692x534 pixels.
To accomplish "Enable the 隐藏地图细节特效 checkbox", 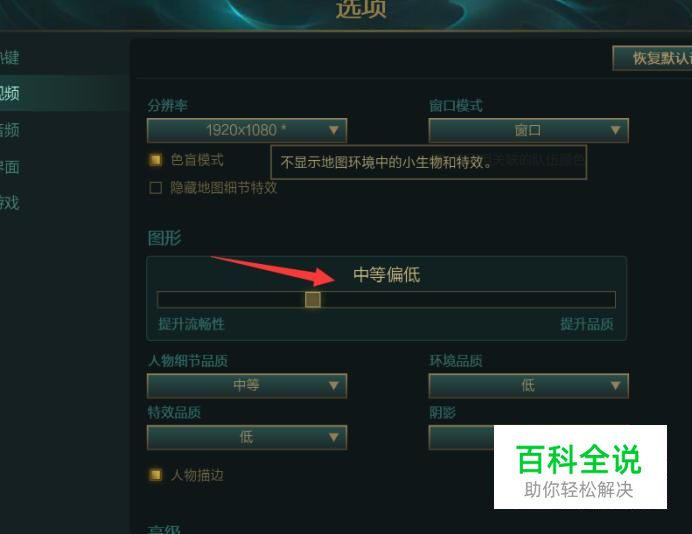I will (x=155, y=188).
